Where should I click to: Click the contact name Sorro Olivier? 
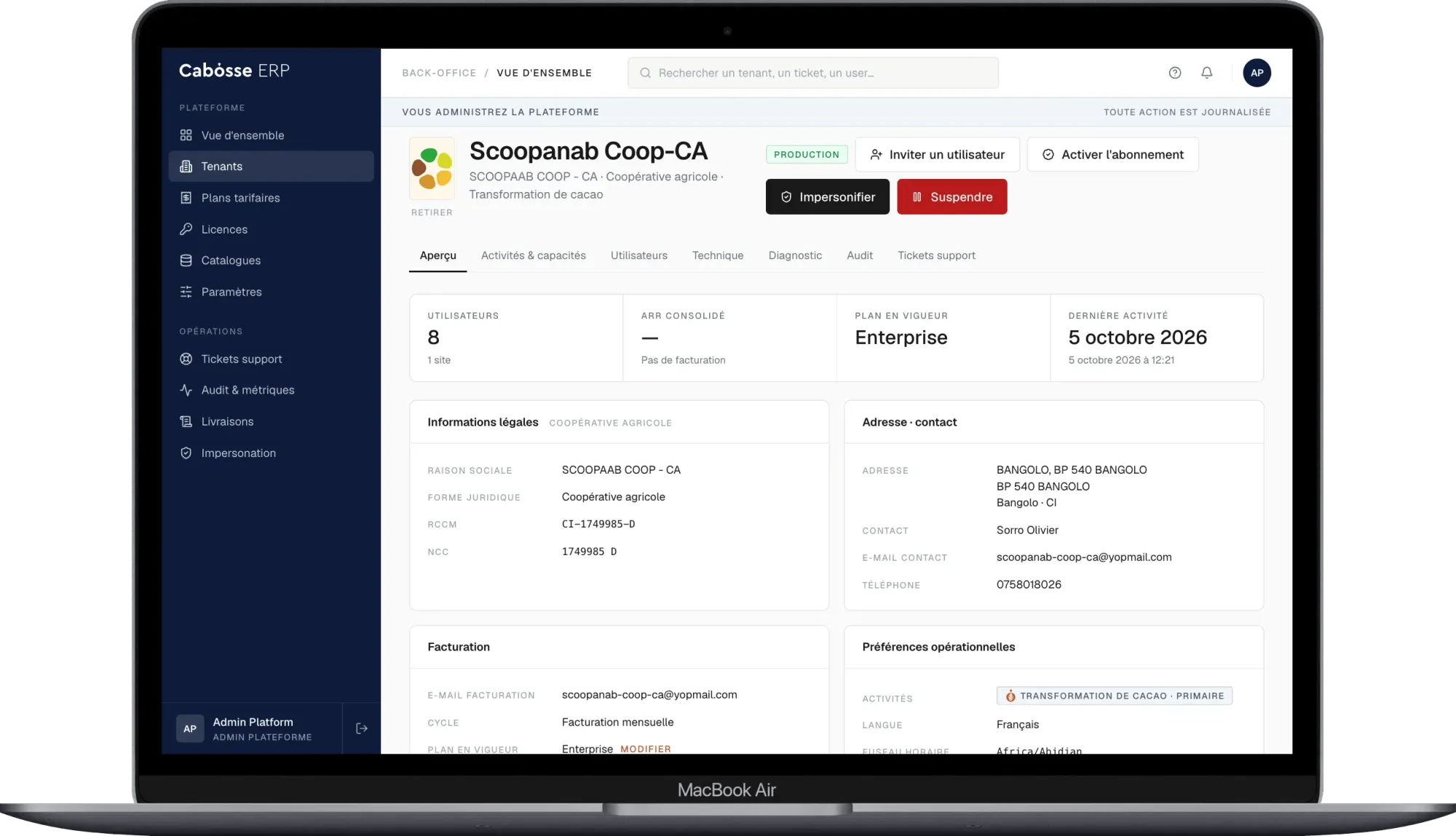1027,530
